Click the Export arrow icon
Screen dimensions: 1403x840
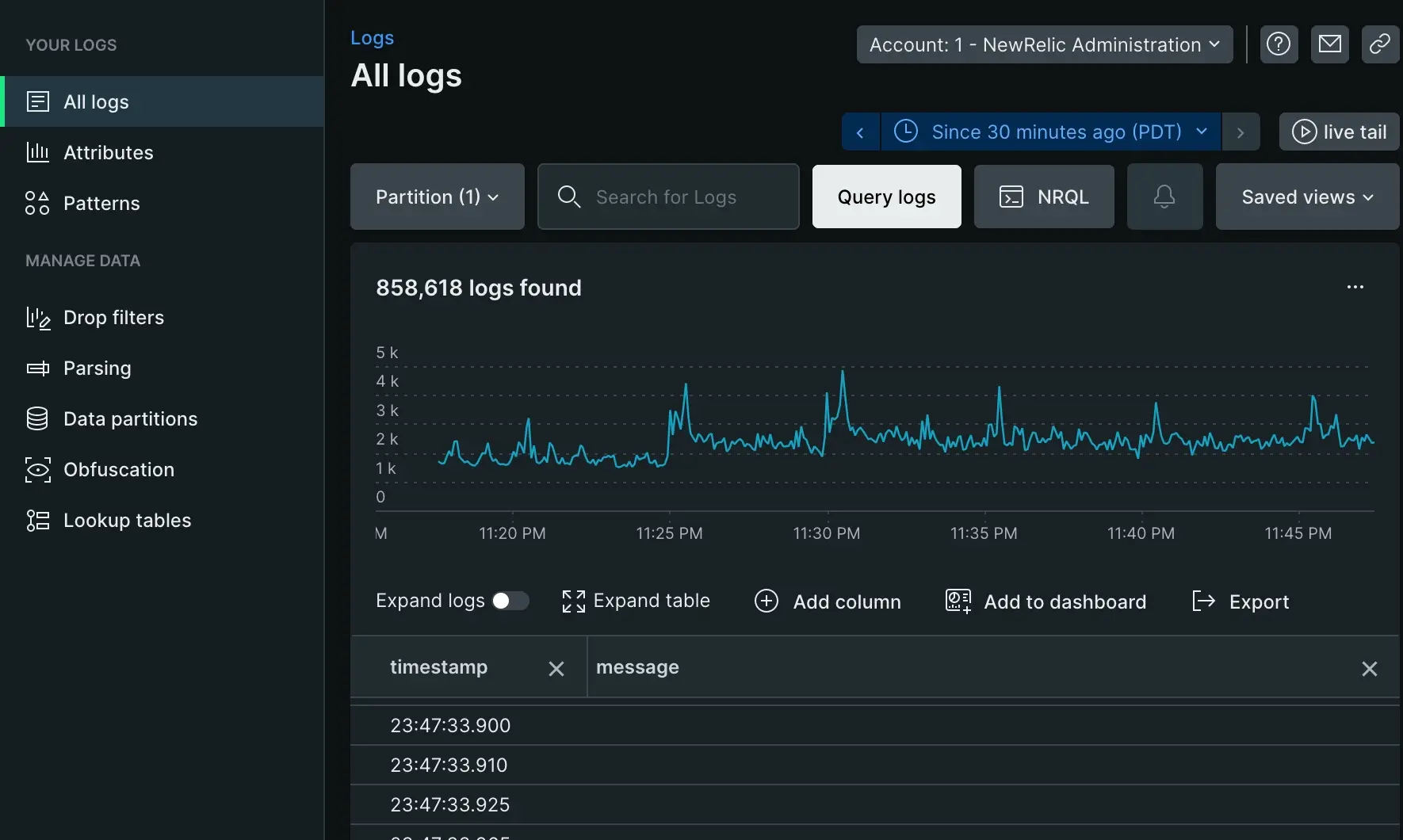point(1203,601)
